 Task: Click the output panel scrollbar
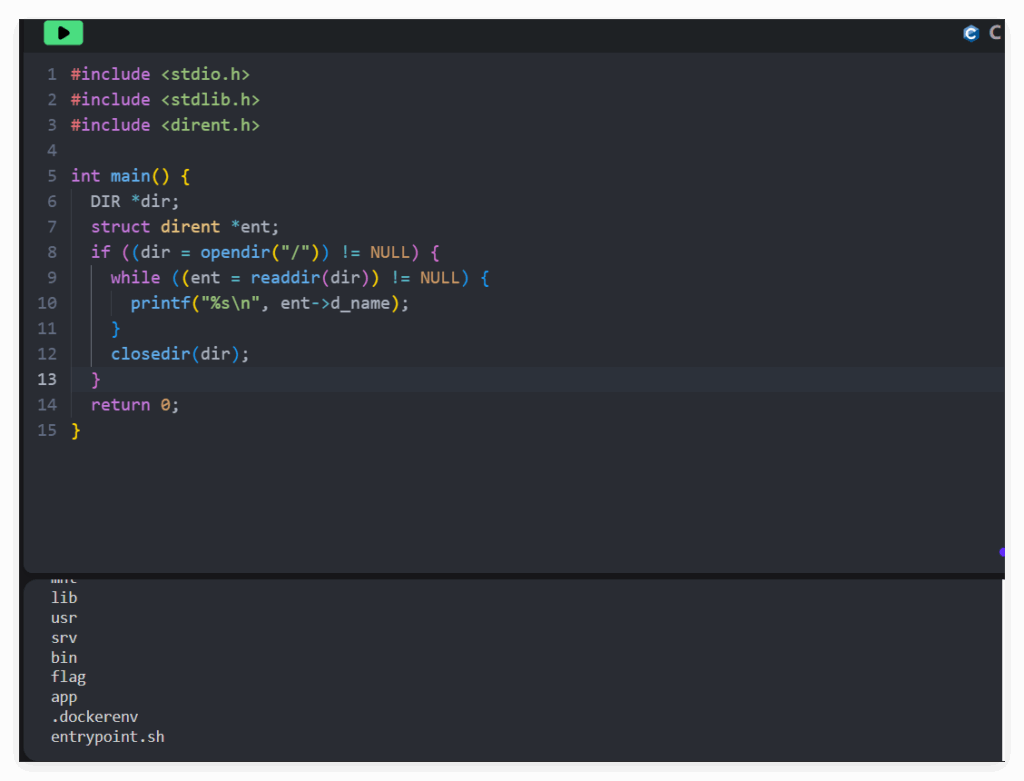click(x=1002, y=668)
